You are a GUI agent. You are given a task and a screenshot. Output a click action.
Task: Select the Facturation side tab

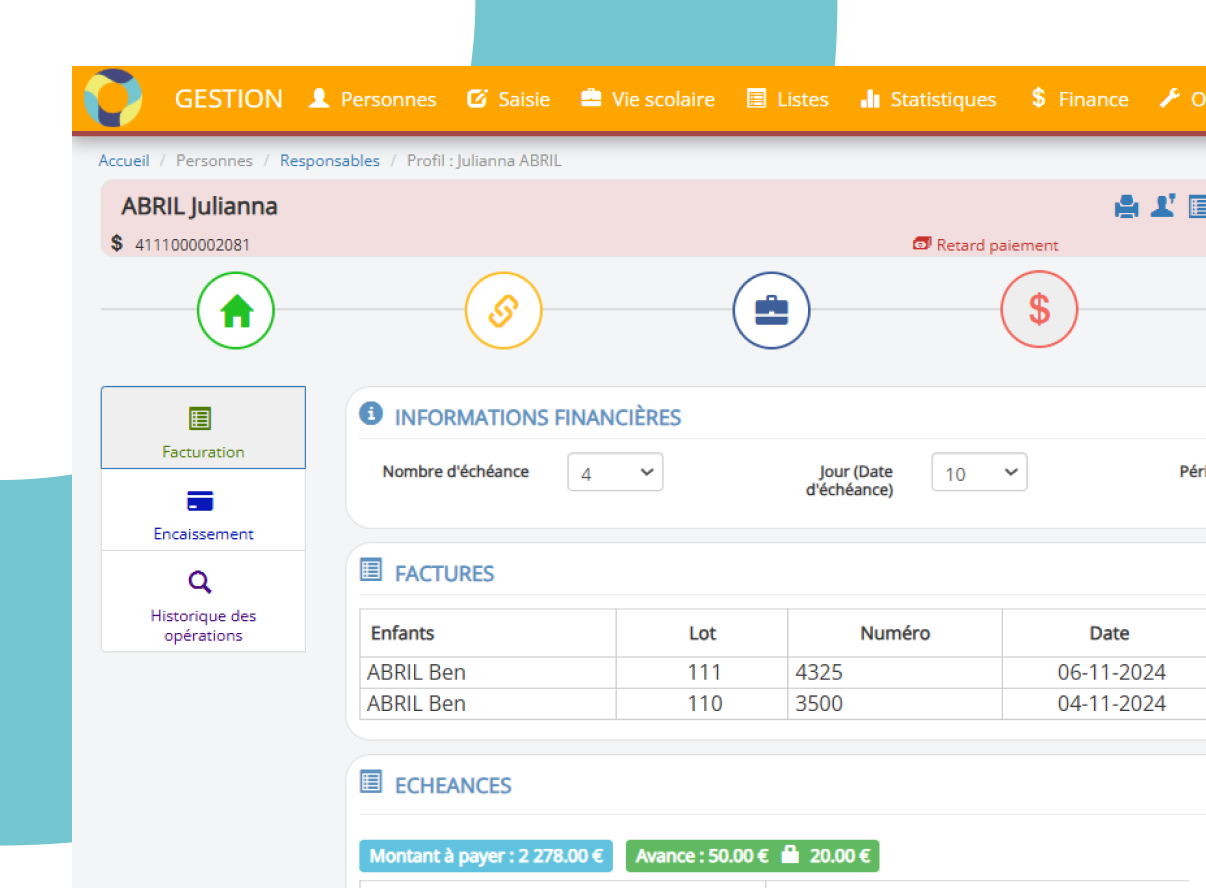[x=203, y=428]
